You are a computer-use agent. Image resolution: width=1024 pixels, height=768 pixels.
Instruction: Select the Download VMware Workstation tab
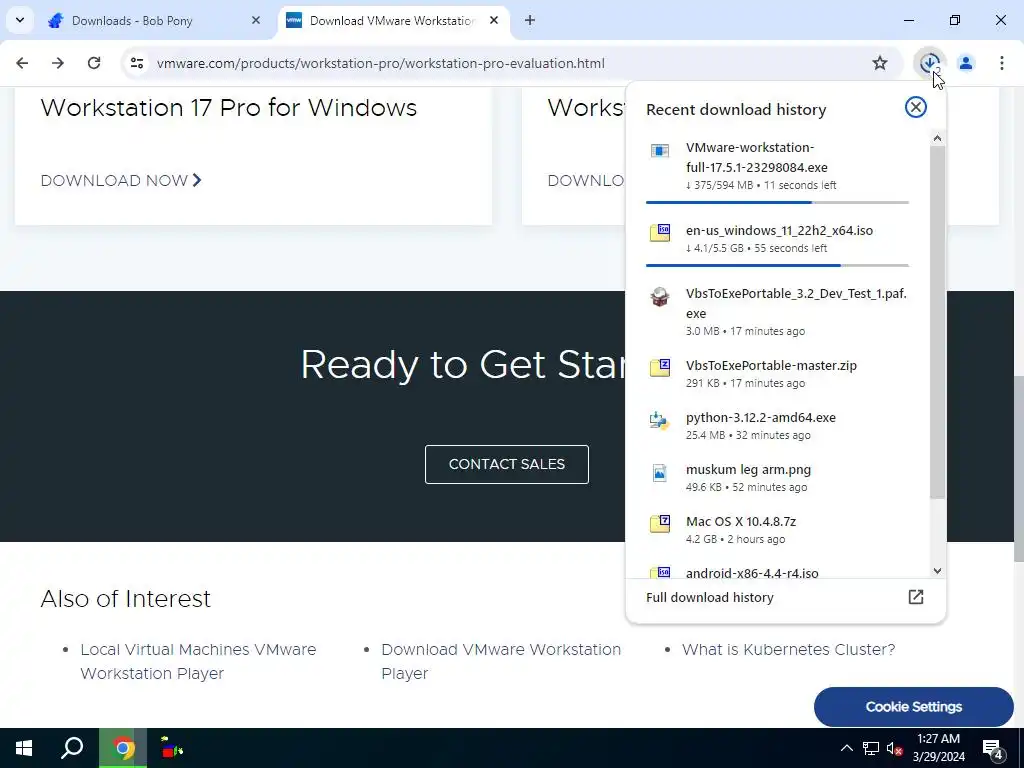coord(392,21)
